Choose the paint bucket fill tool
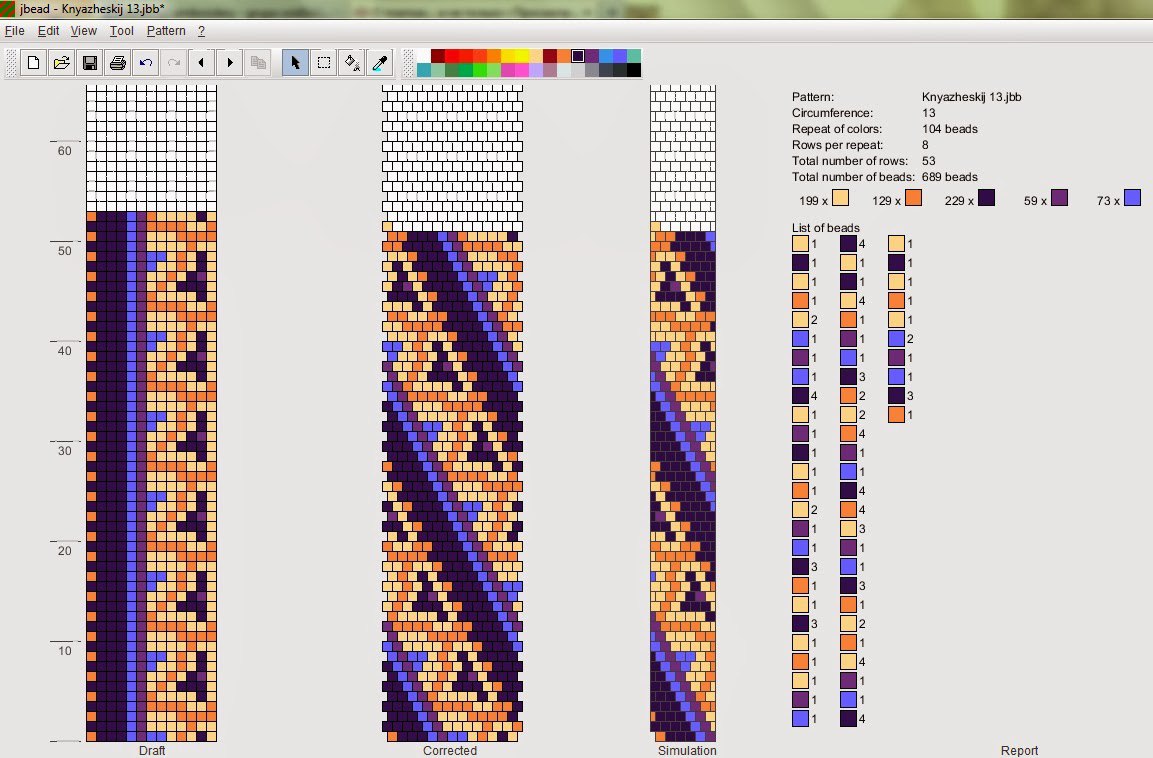 [x=351, y=63]
